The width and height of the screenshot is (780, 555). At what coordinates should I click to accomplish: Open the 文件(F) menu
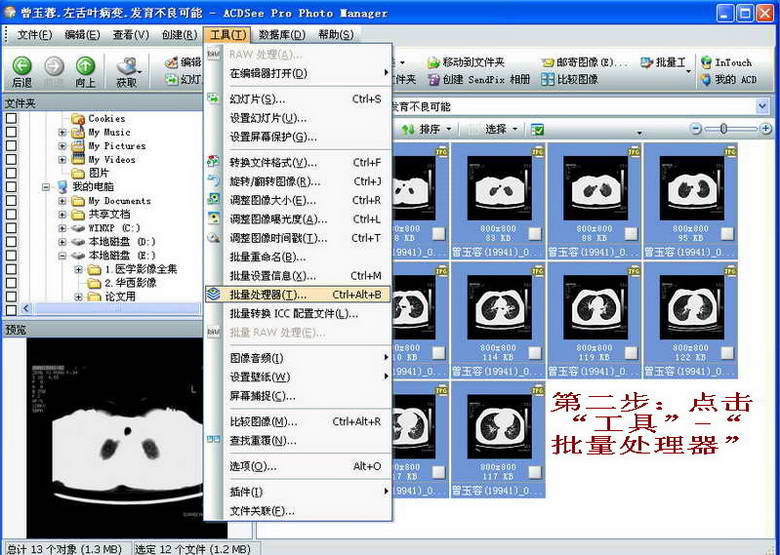coord(34,35)
